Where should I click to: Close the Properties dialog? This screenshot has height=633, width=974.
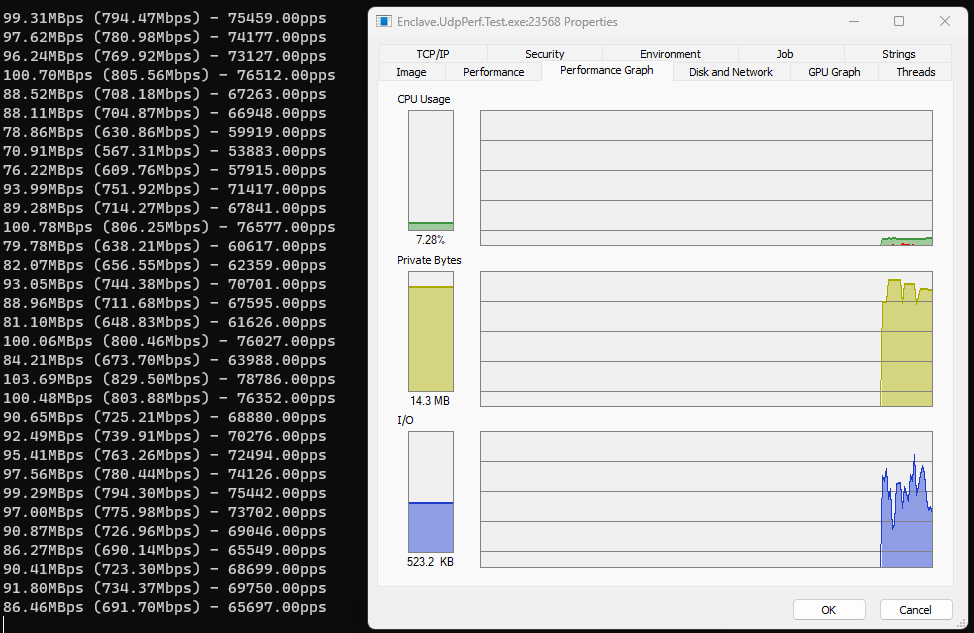tap(945, 22)
